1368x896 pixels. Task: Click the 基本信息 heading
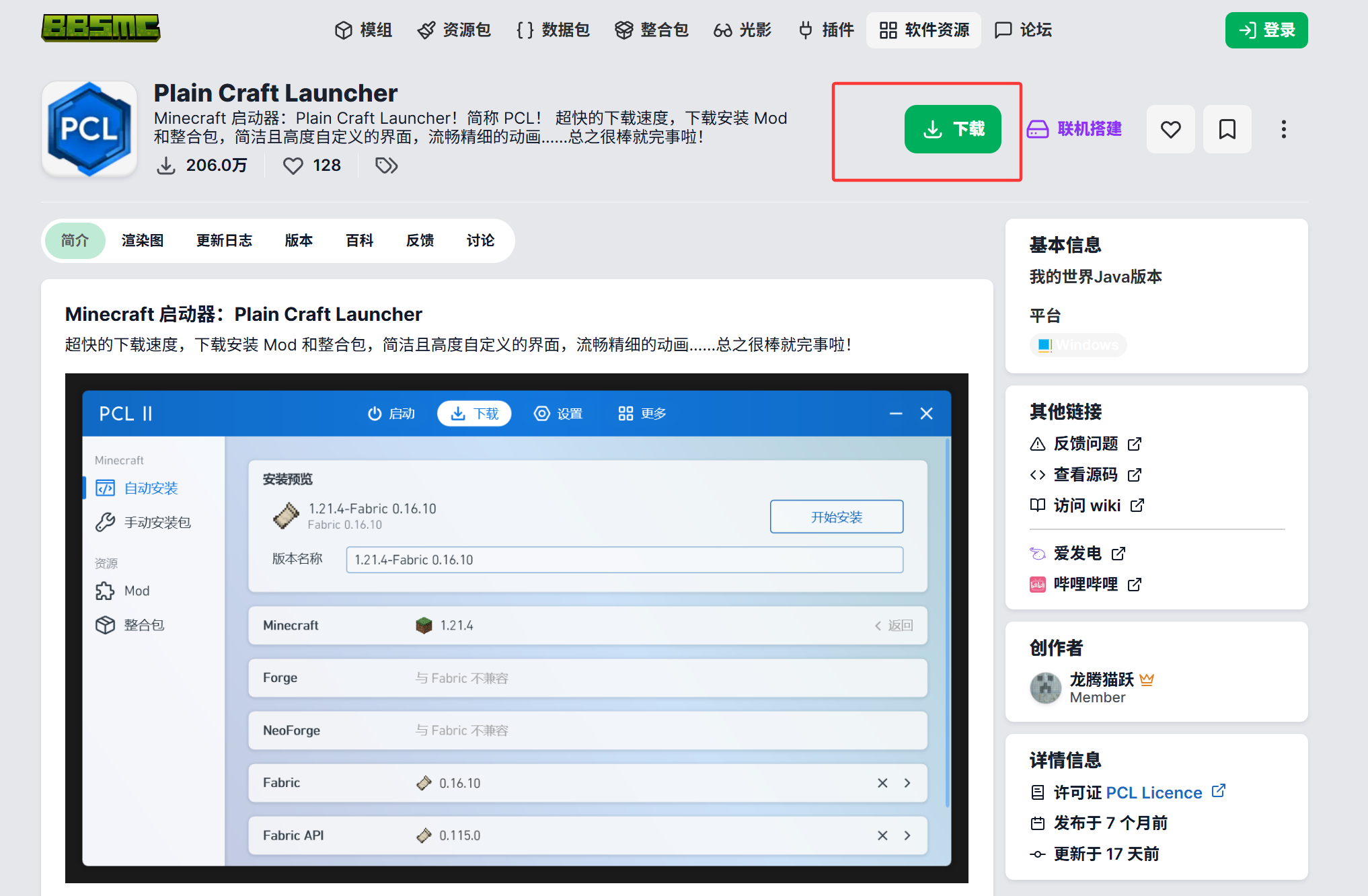click(1065, 245)
